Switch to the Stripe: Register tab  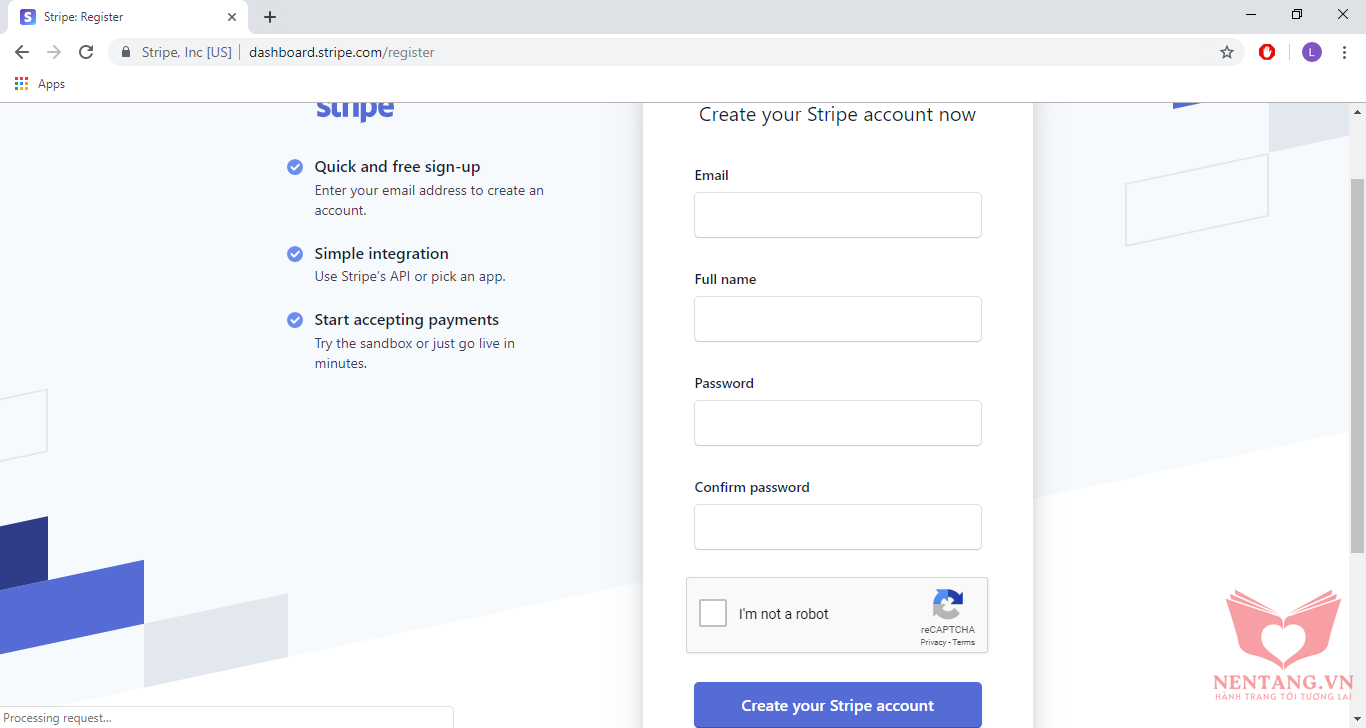(x=120, y=17)
